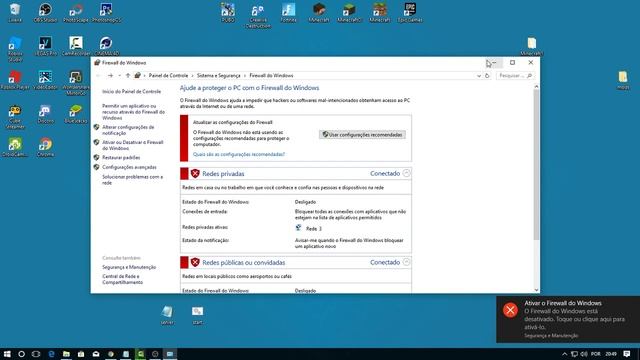640x360 pixels.
Task: Open Solucionar problemas com a rede
Action: (x=132, y=180)
